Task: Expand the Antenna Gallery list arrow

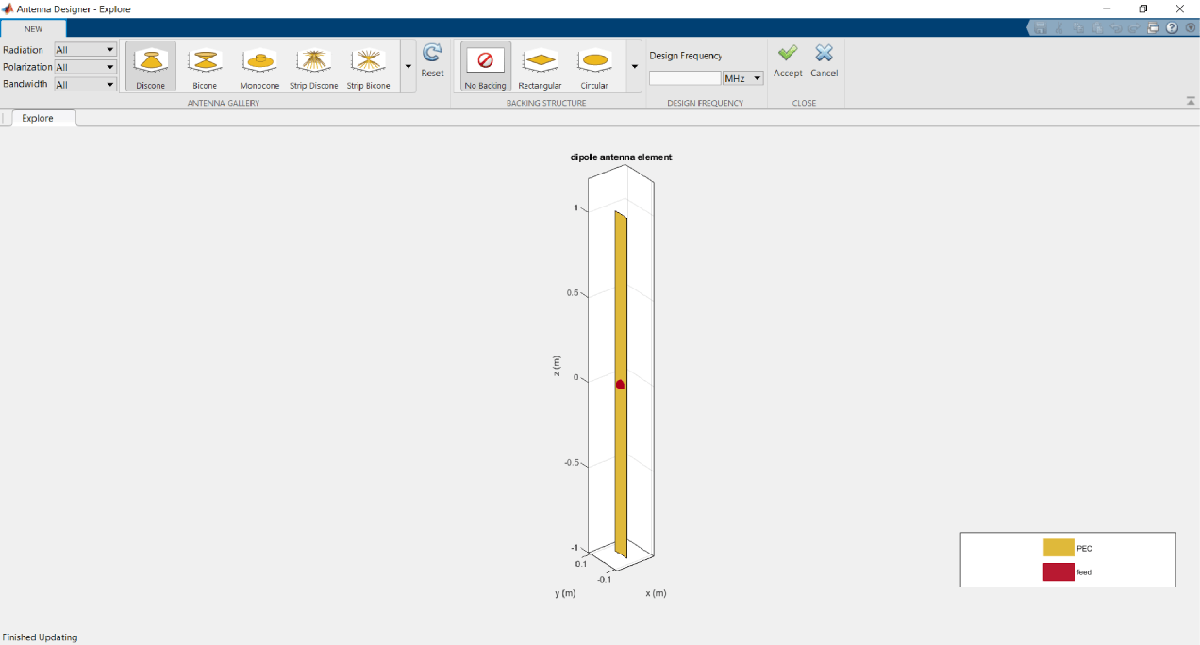Action: [x=407, y=67]
